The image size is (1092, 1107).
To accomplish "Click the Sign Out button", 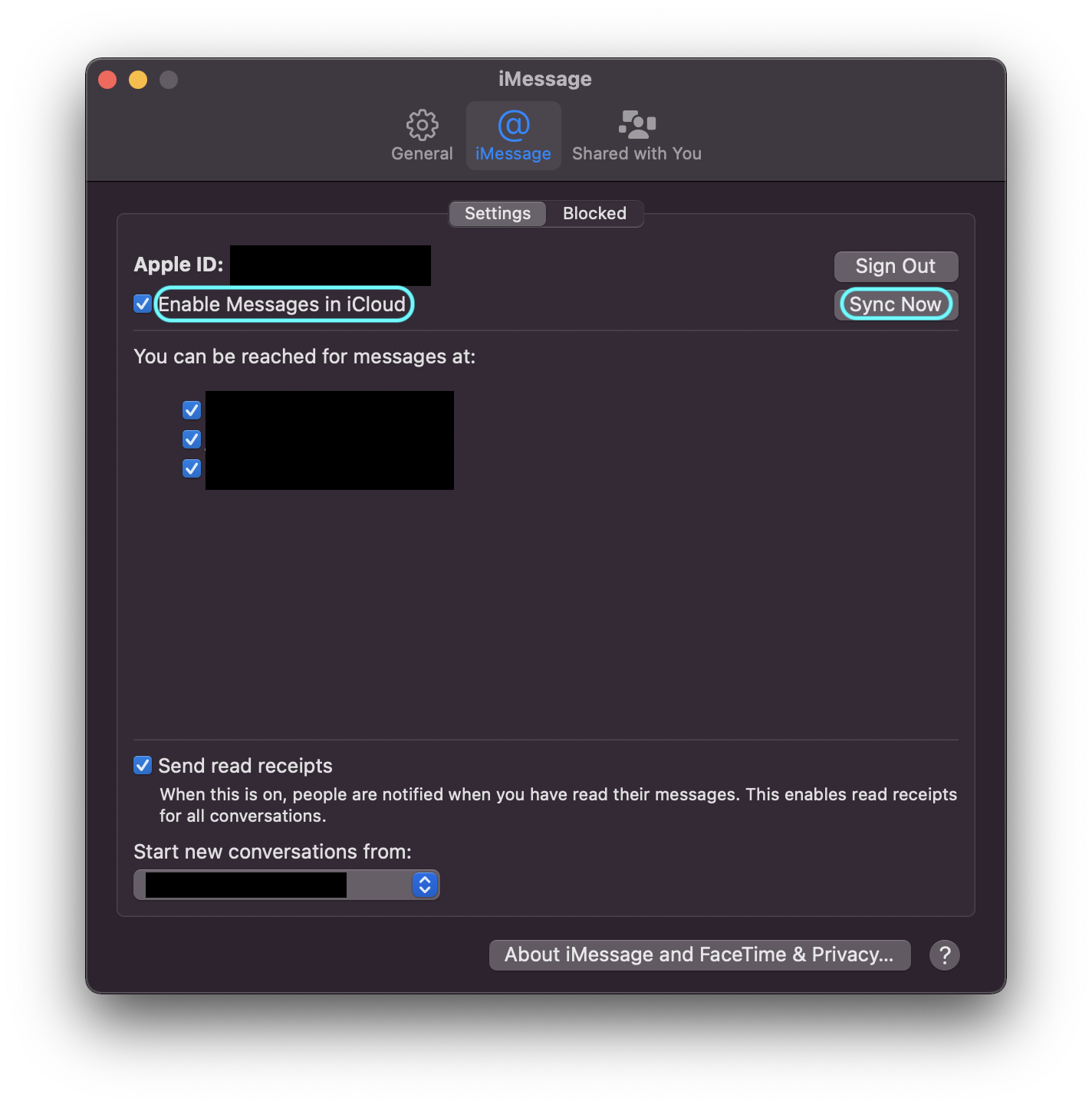I will click(x=896, y=266).
